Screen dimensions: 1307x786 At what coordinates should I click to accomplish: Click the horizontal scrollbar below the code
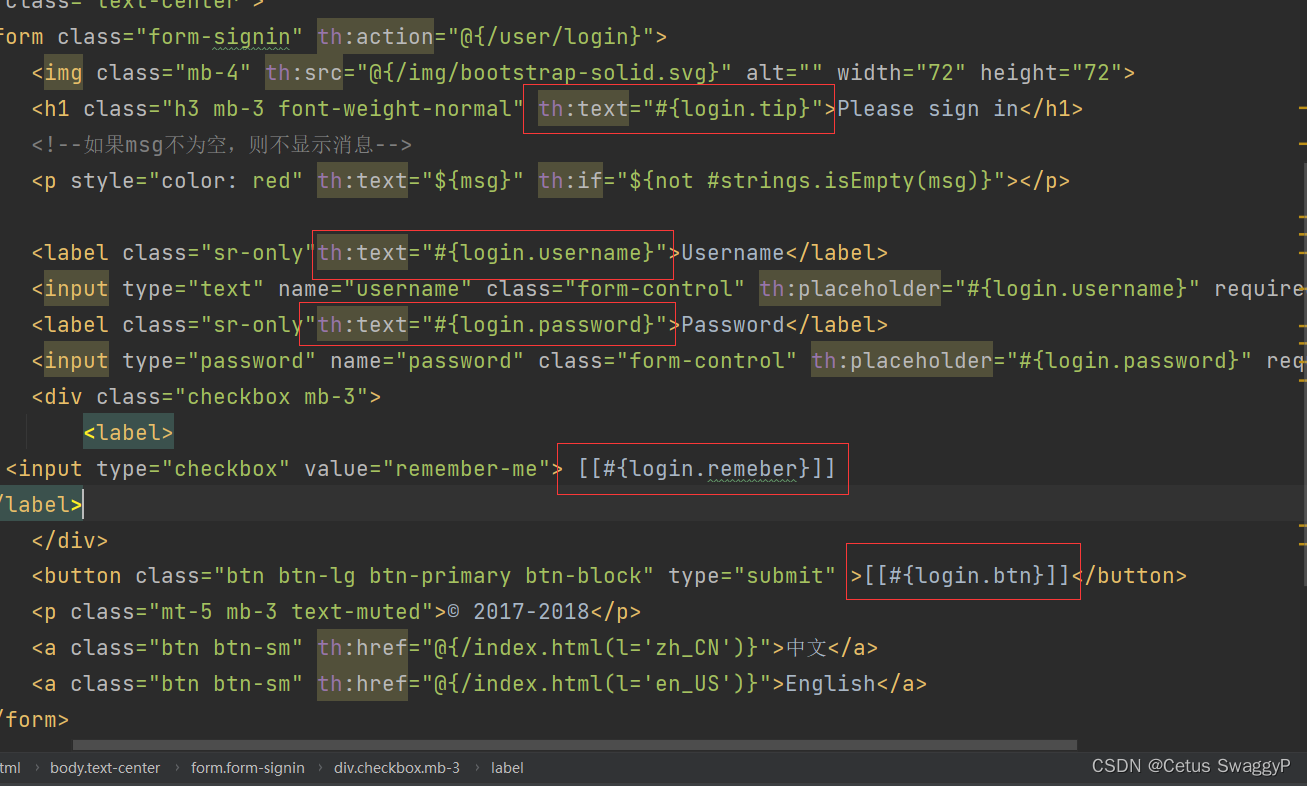575,745
